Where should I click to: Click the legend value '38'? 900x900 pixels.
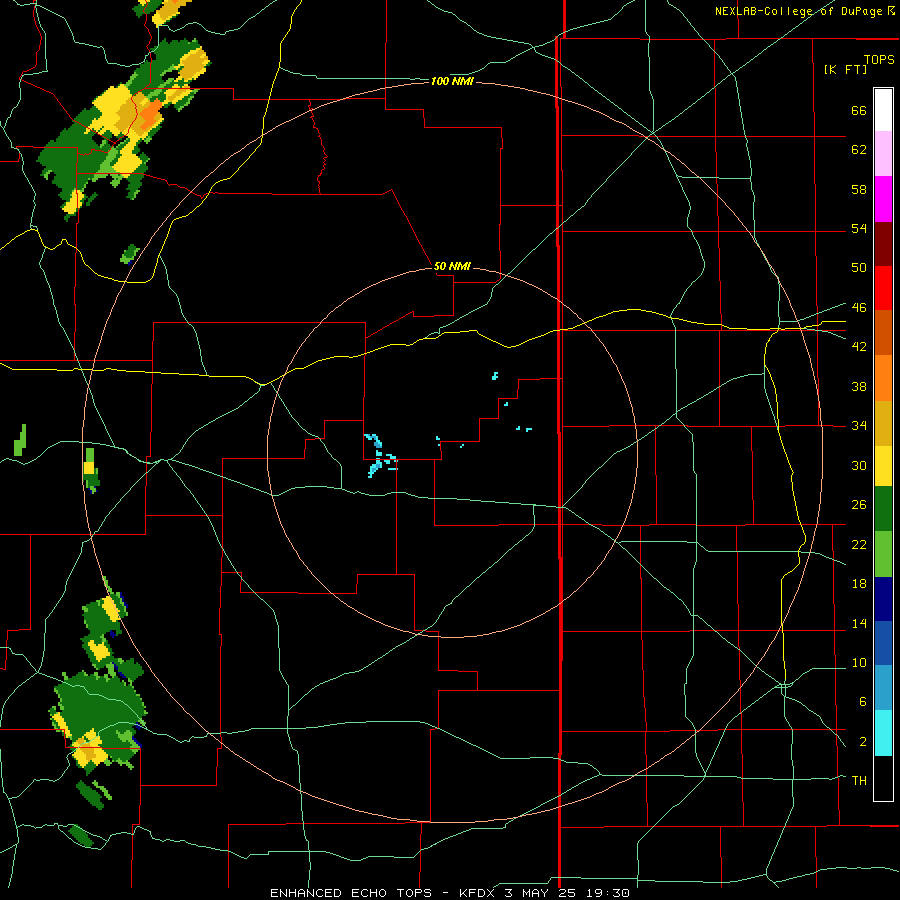click(x=859, y=386)
